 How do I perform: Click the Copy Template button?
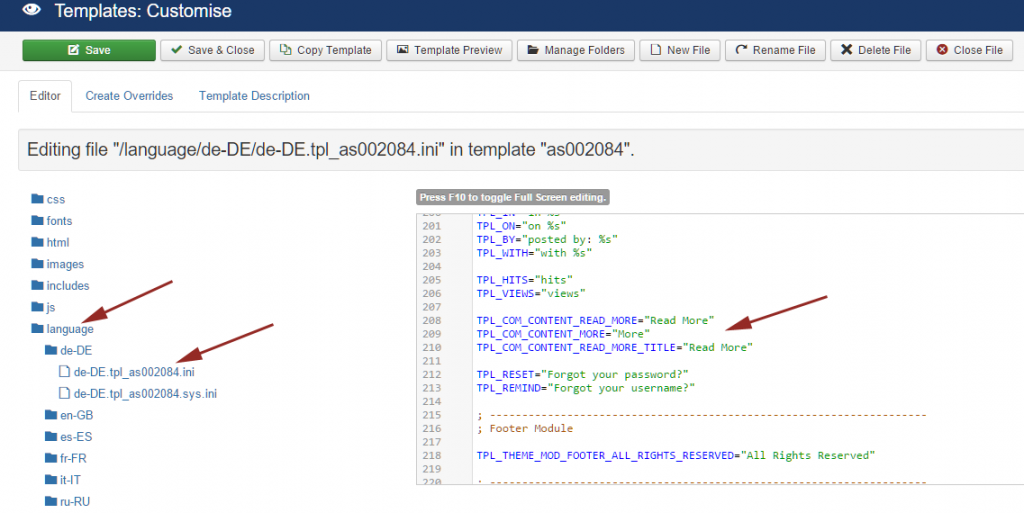point(325,50)
